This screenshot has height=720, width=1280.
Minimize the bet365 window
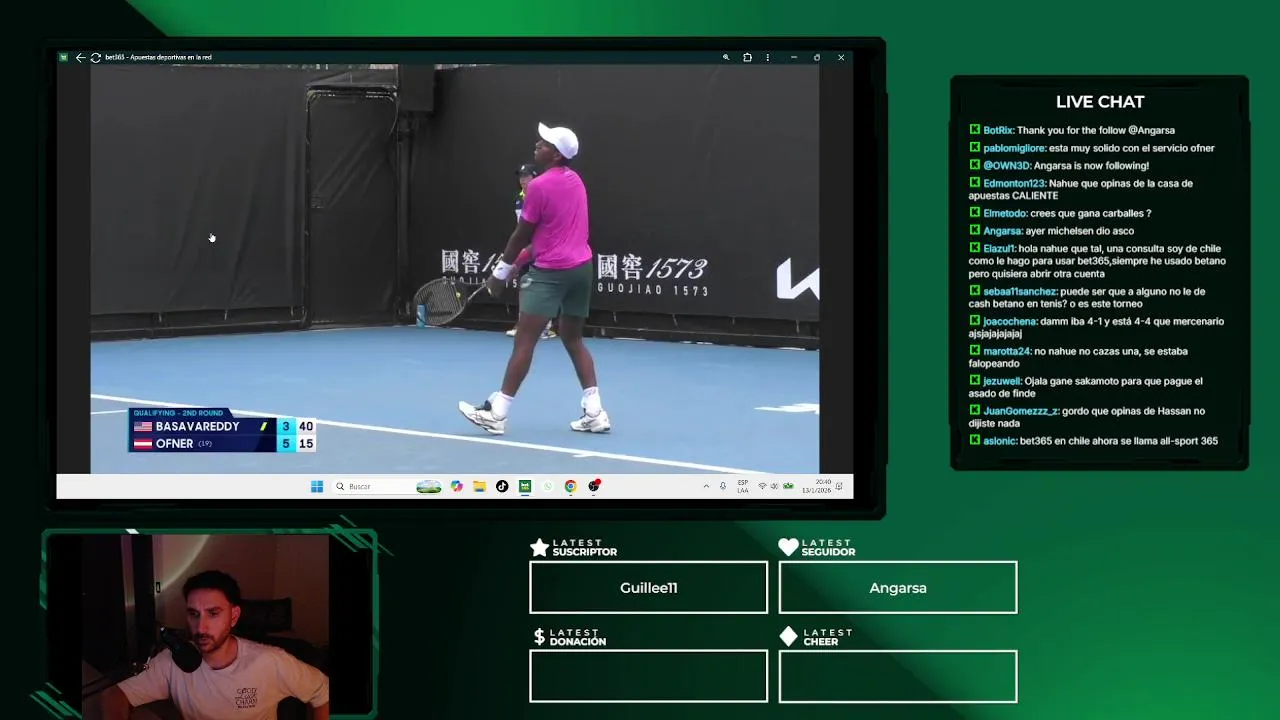click(794, 57)
